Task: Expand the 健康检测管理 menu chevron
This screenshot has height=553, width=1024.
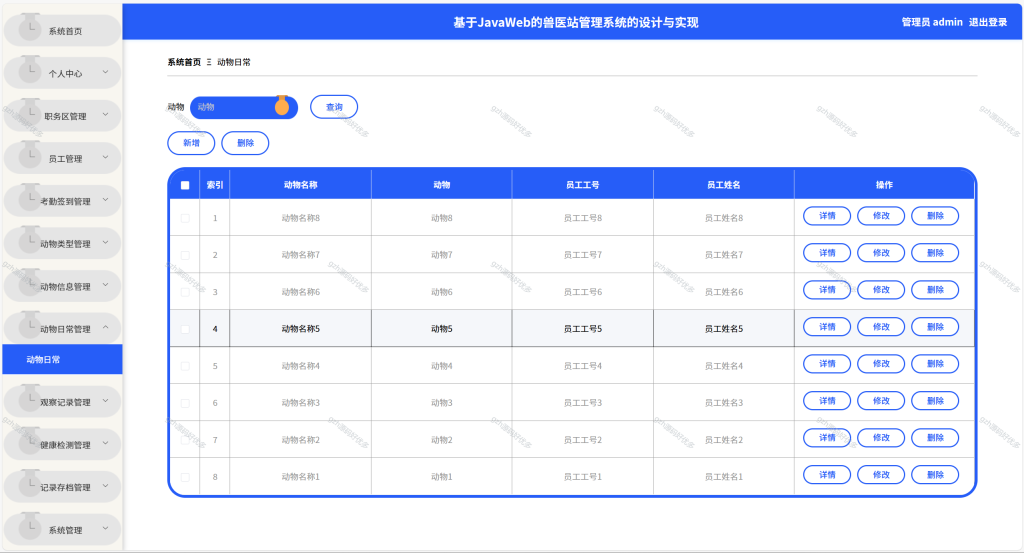Action: click(106, 443)
